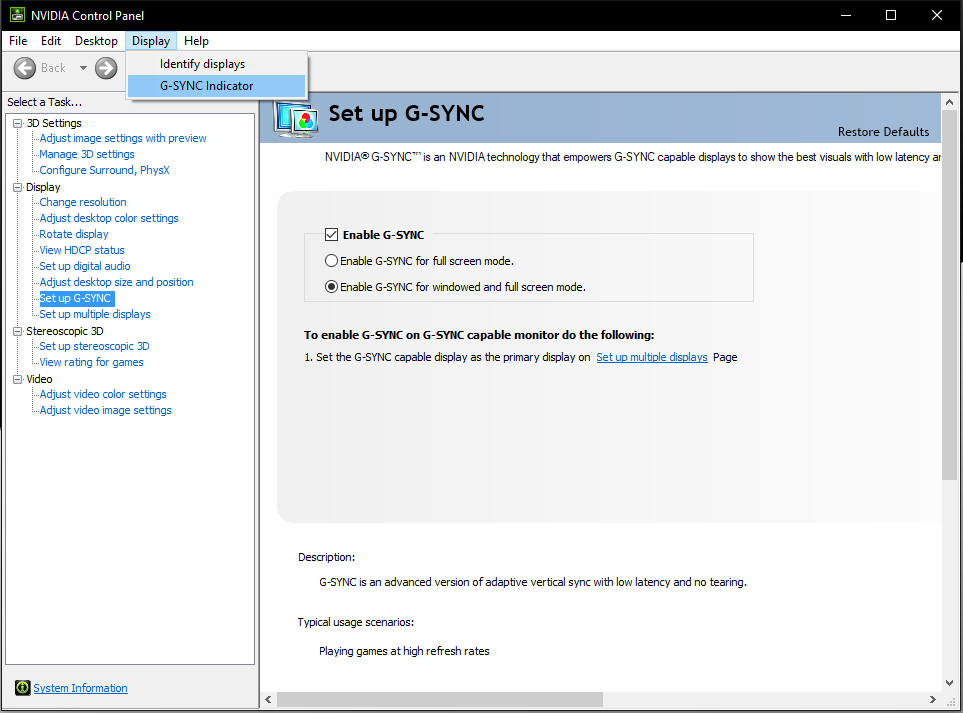
Task: Click the 3D Settings category label
Action: [53, 123]
